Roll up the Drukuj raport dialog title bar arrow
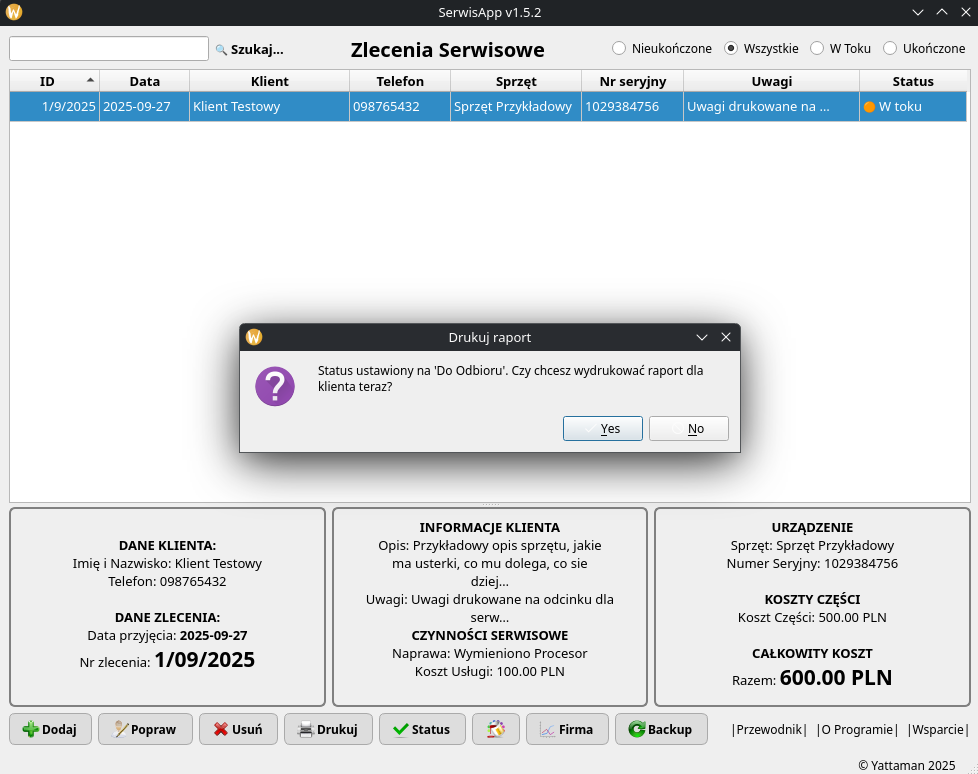Screen dimensions: 978x774 tap(702, 337)
